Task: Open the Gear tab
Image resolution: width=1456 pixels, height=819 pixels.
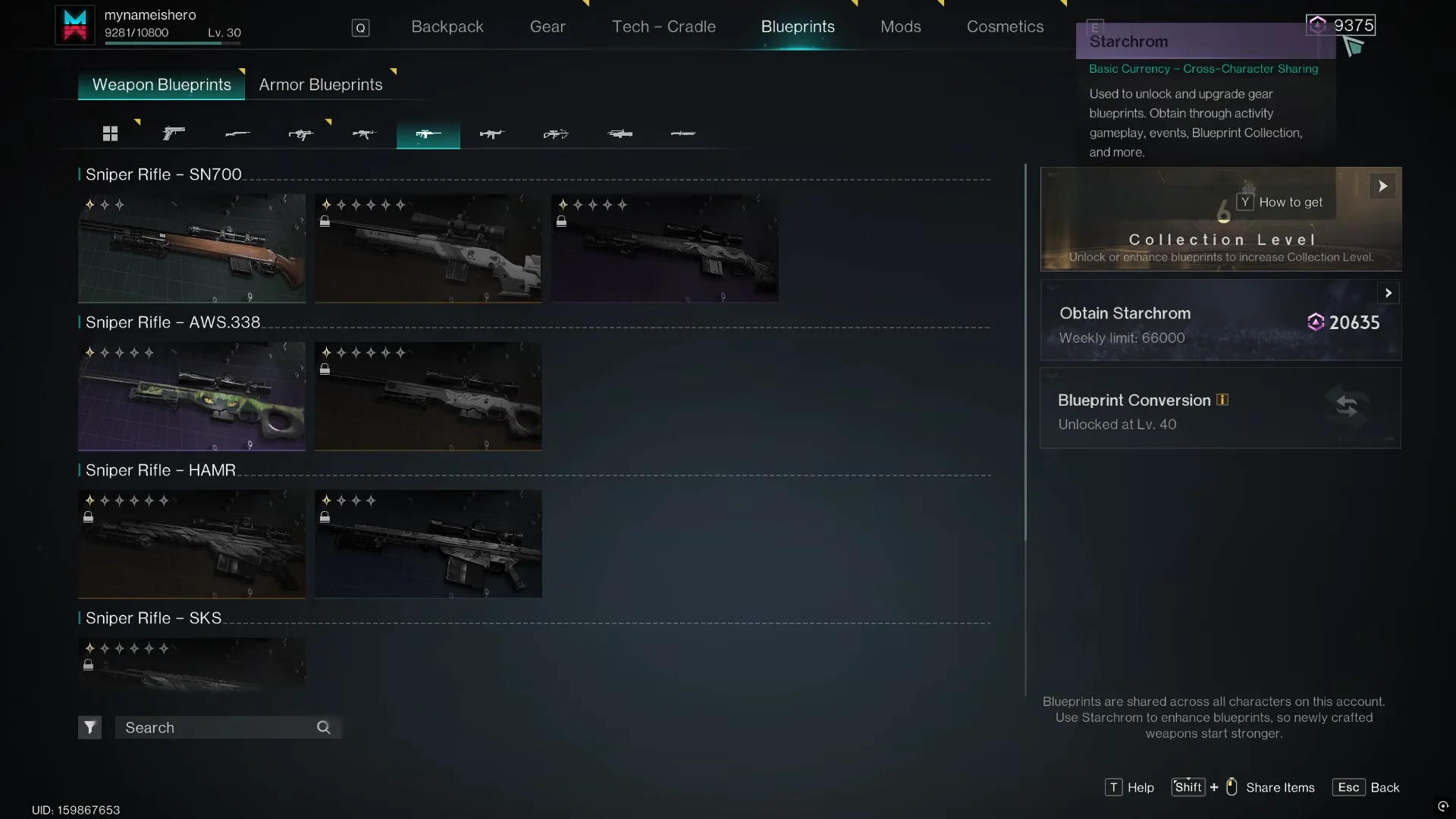Action: coord(548,27)
